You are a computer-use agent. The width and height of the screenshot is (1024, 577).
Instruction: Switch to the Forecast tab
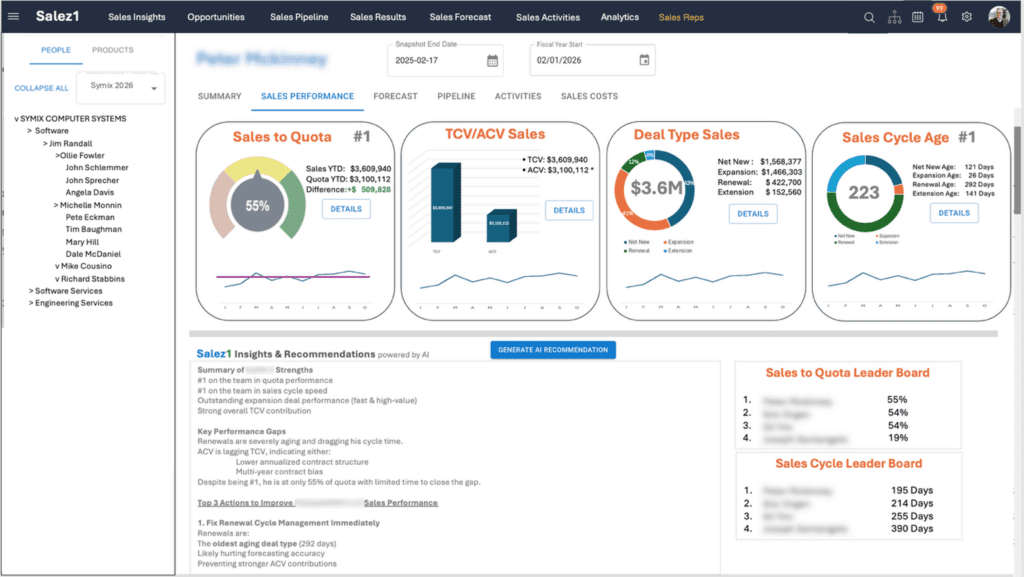coord(395,96)
